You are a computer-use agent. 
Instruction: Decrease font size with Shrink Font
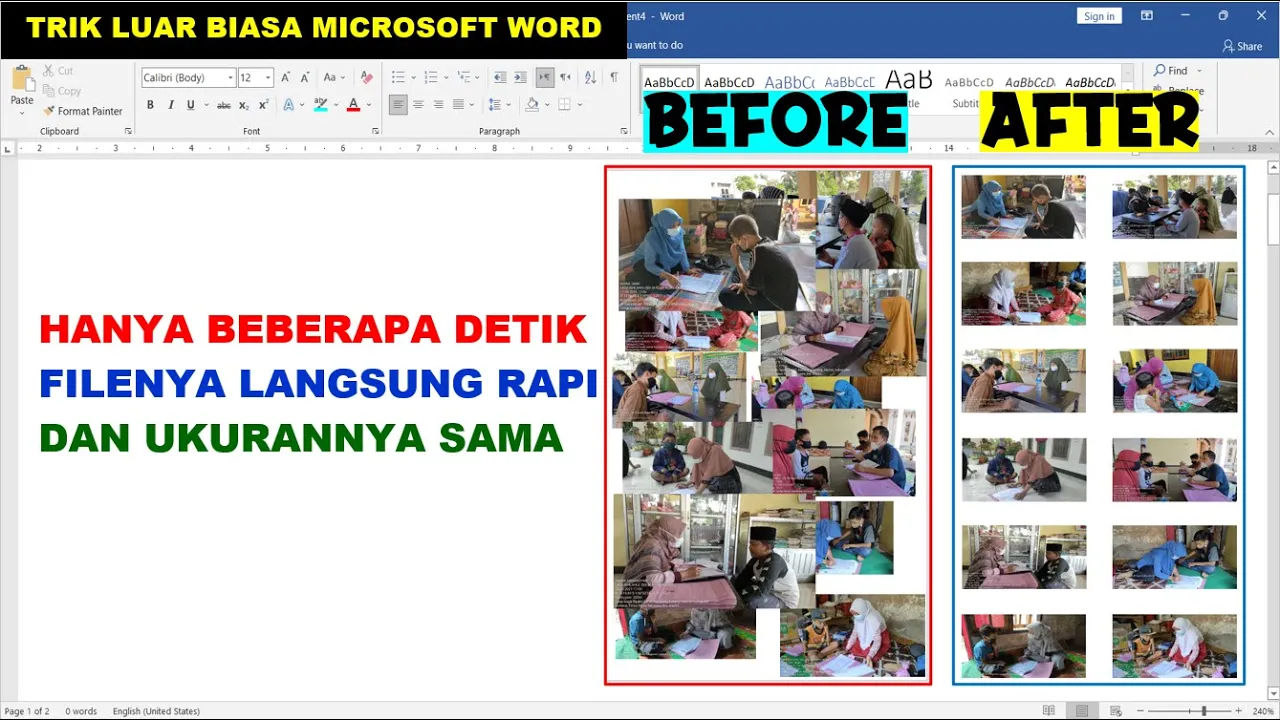(305, 77)
